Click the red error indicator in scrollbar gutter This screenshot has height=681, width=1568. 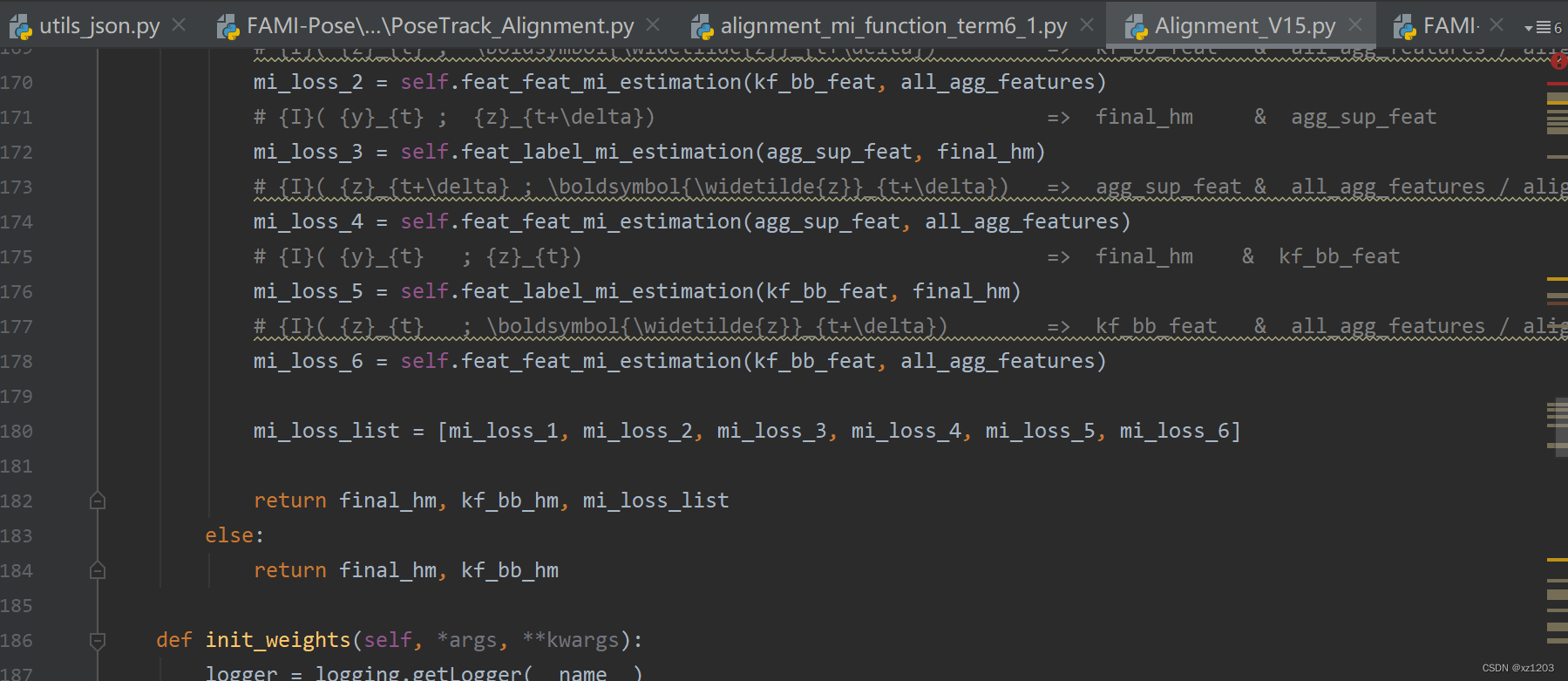1558,61
